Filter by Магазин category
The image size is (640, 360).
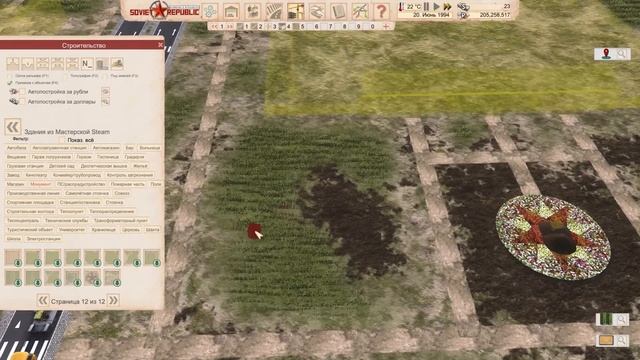[x=16, y=184]
